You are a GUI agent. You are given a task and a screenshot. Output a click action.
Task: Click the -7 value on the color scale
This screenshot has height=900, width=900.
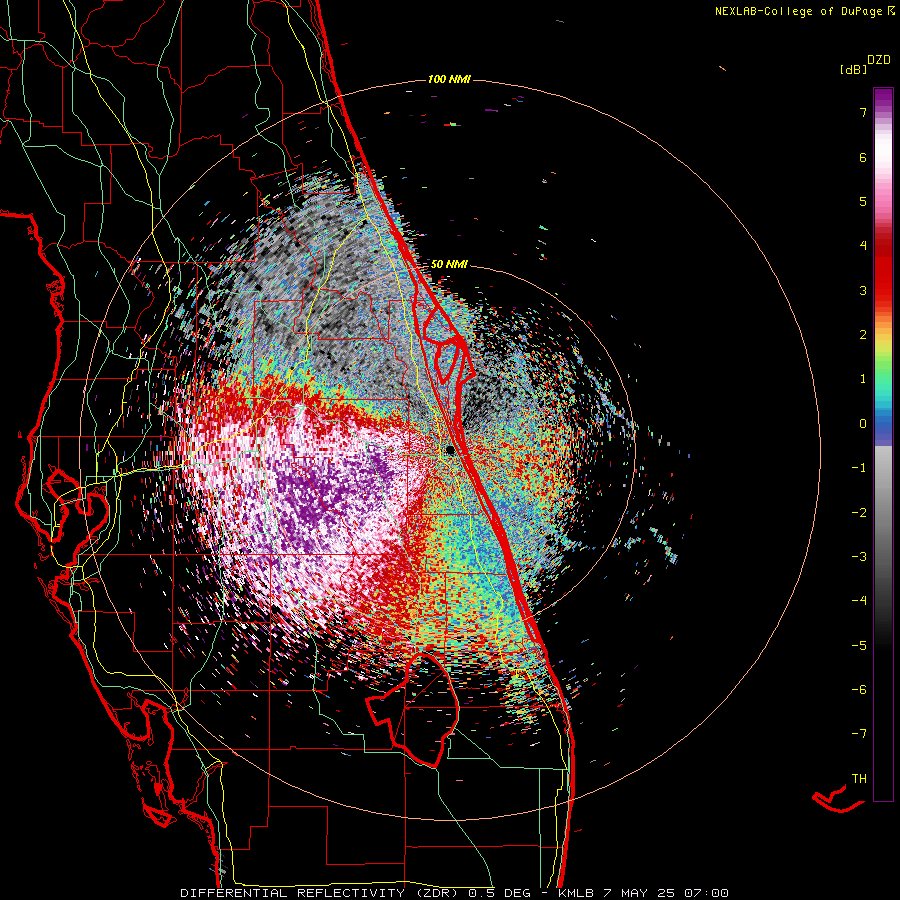(859, 734)
